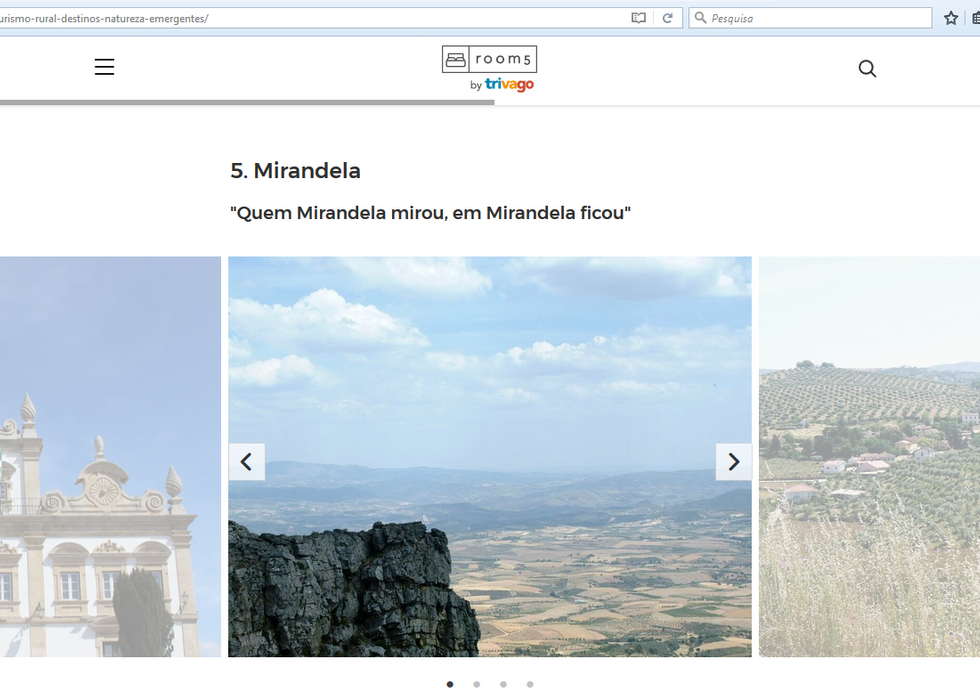Click the heading '5. Mirandela'
Image resolution: width=980 pixels, height=700 pixels.
tap(295, 171)
